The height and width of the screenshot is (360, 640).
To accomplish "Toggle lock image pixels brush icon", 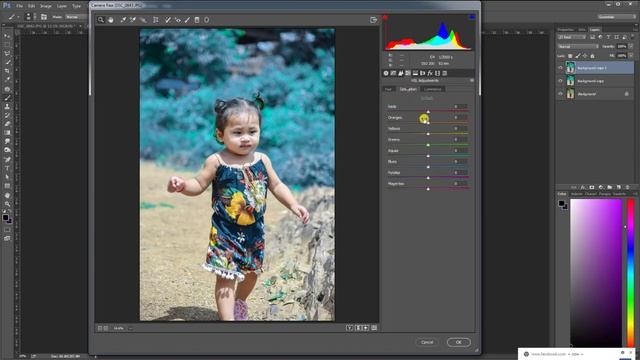I will (x=578, y=56).
